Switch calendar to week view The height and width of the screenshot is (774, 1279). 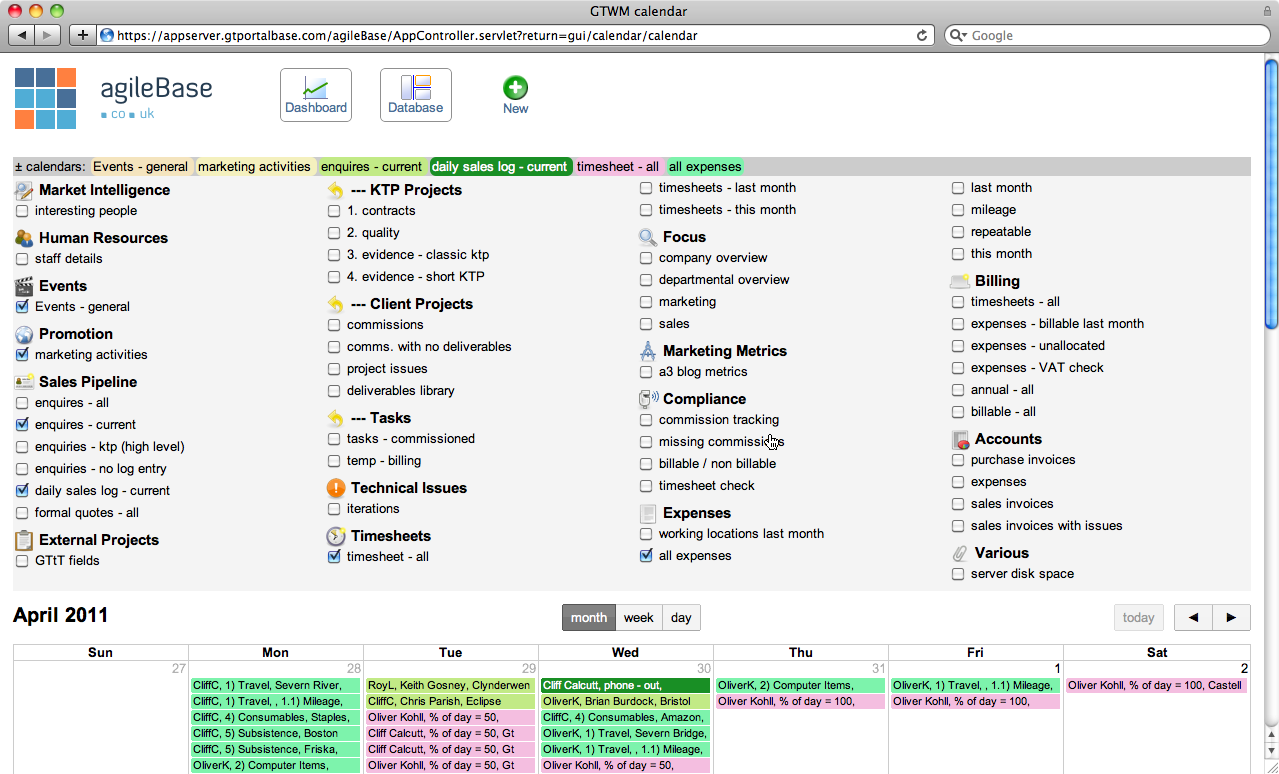pos(638,618)
